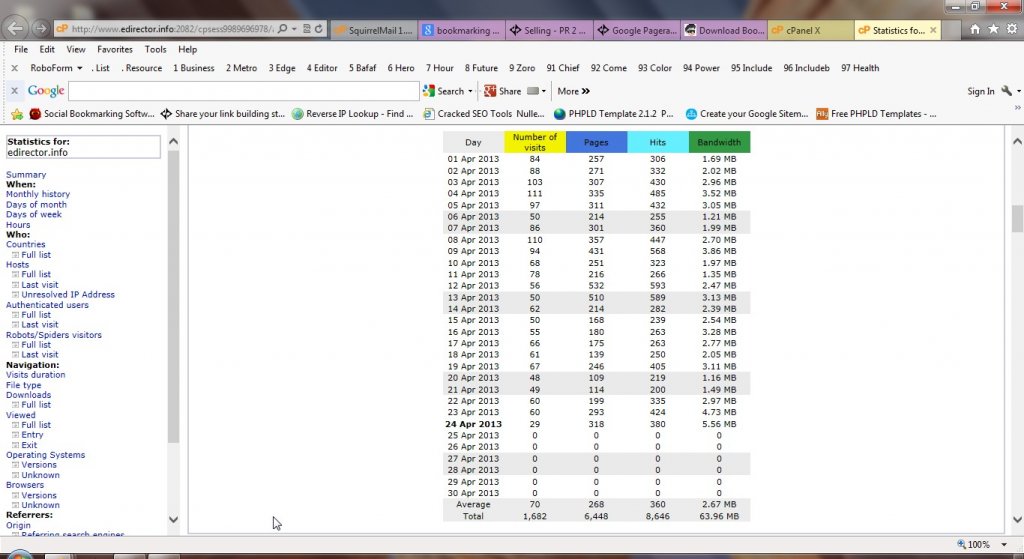The height and width of the screenshot is (559, 1024).
Task: Open the View menu
Action: coord(76,49)
